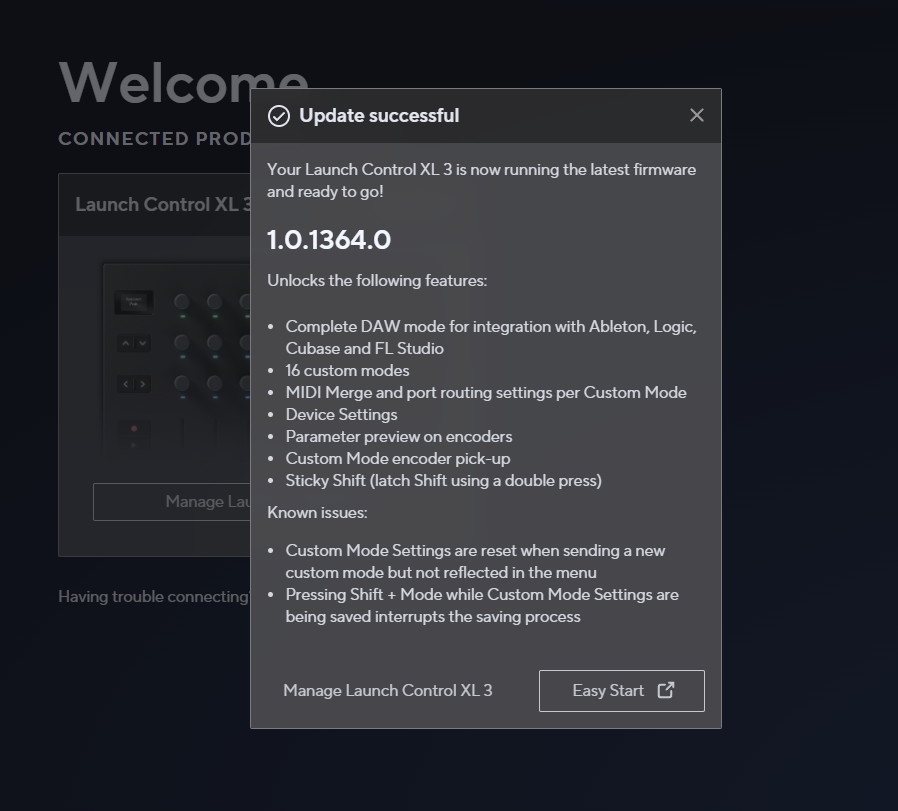
Task: Click 'MIDI Merge and port routing' line
Action: click(x=486, y=393)
